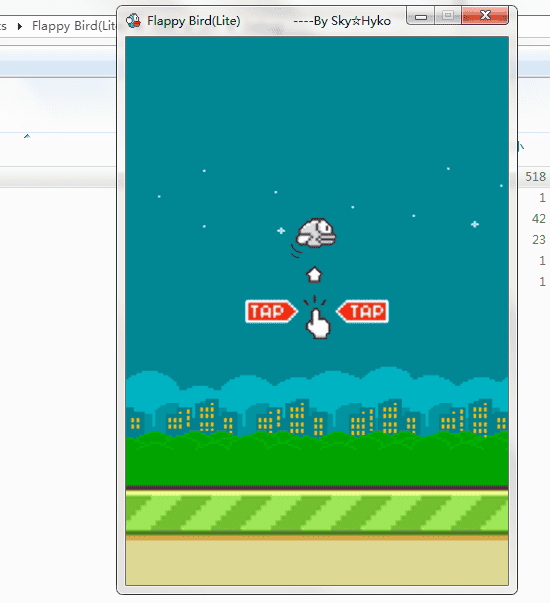Click the left red TAP sign
550x603 pixels.
pyautogui.click(x=271, y=311)
